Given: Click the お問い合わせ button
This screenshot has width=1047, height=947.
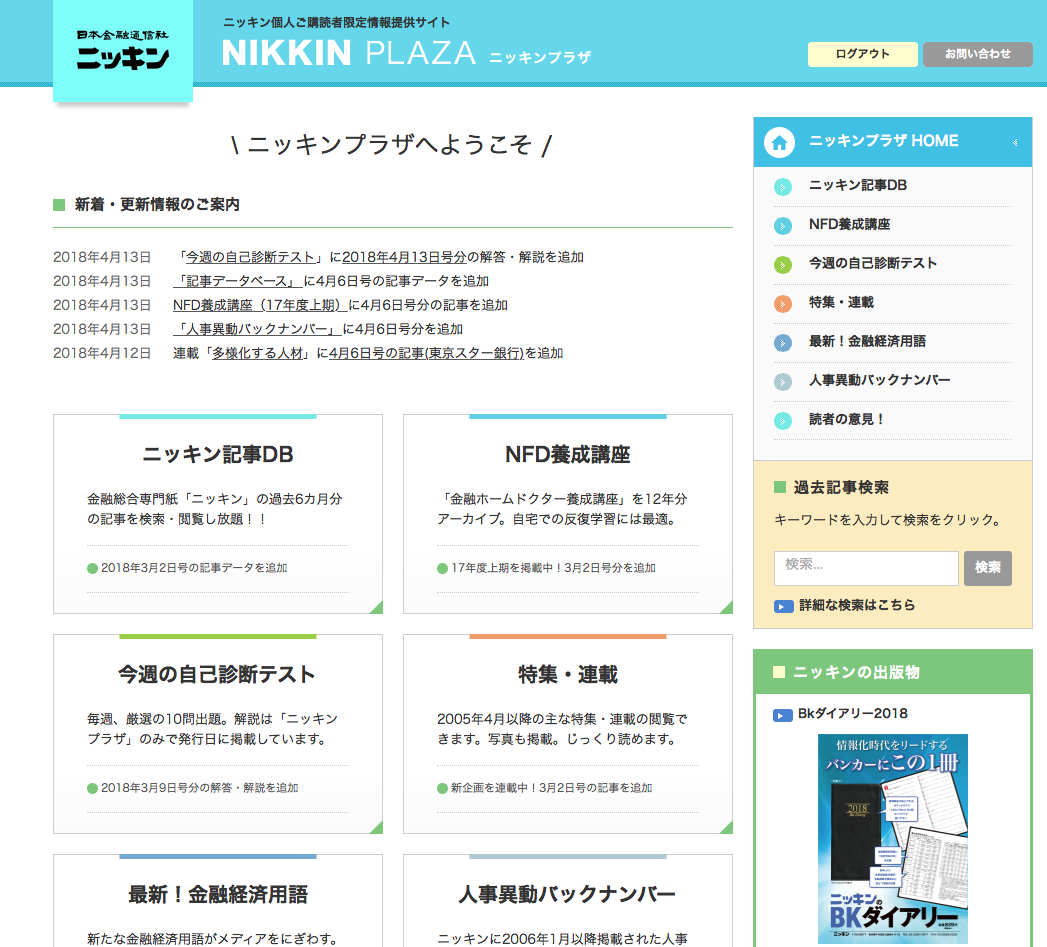Looking at the screenshot, I should [978, 54].
